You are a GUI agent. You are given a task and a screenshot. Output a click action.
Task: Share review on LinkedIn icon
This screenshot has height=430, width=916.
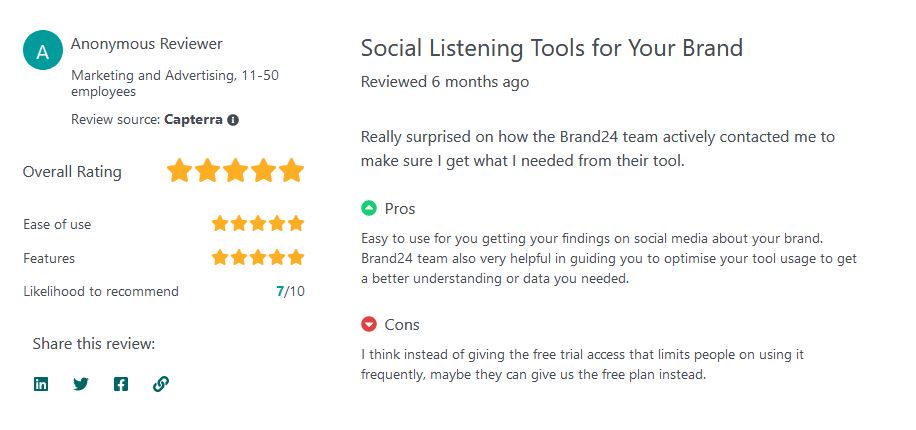41,384
